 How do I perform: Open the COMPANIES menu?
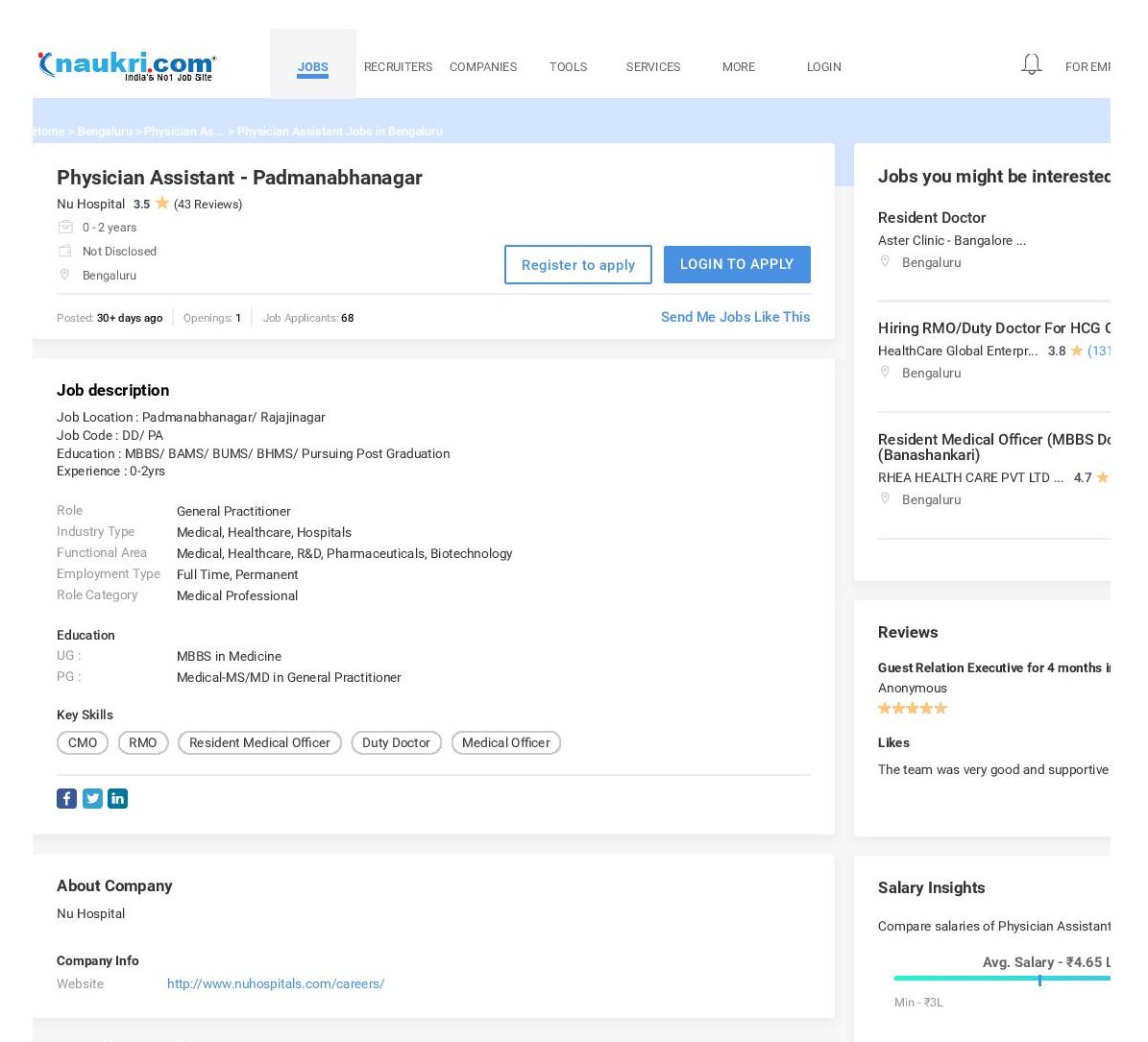coord(483,66)
